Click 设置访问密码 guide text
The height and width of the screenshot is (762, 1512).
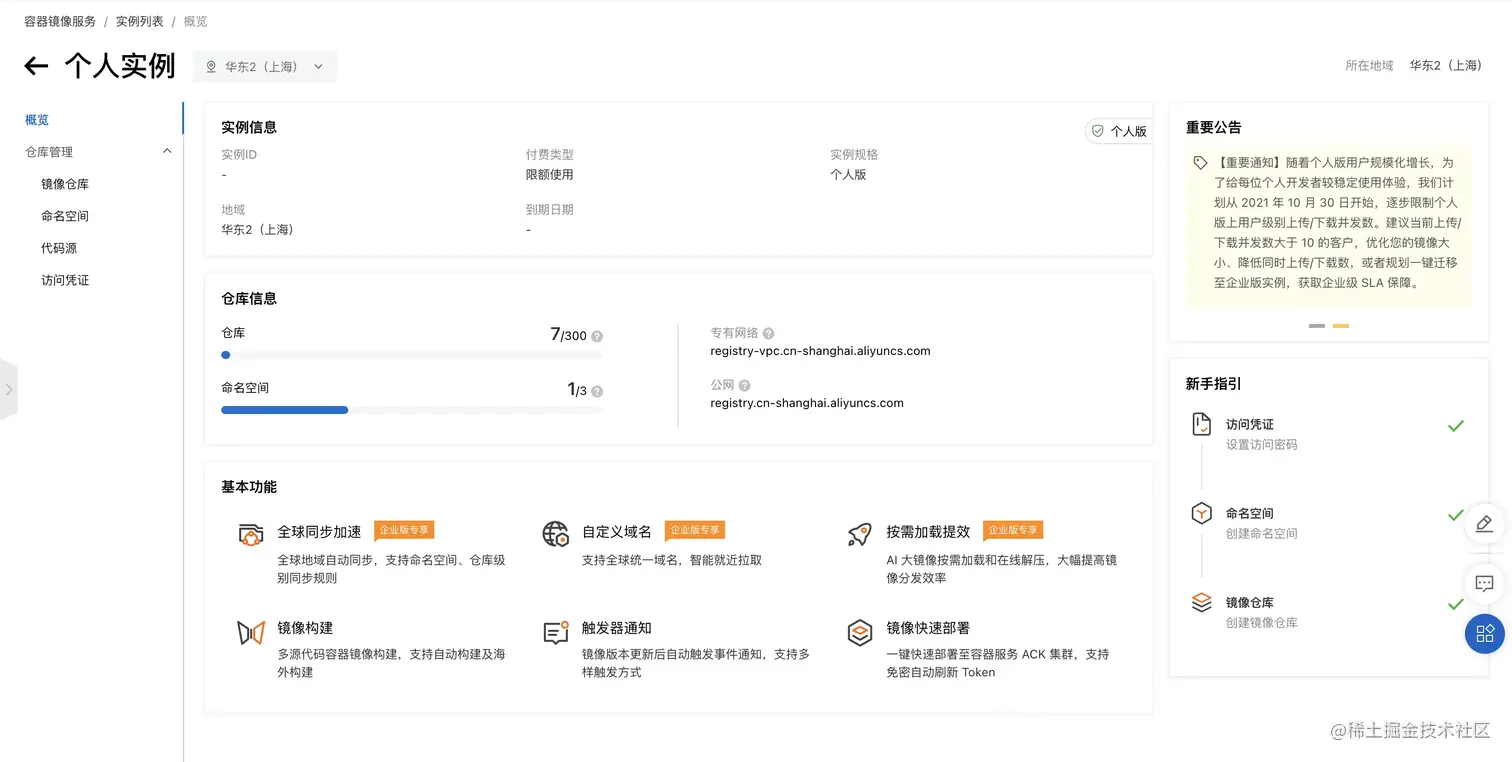(1262, 445)
